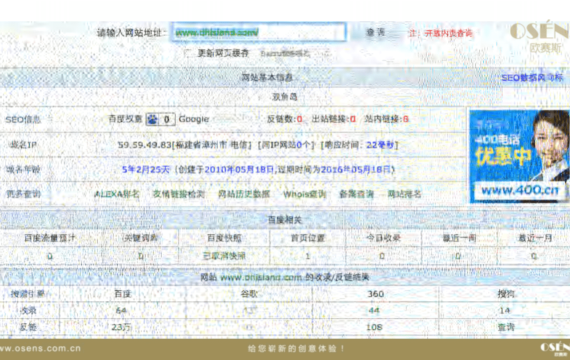This screenshot has height=360, width=570.
Task: Click the website address input field
Action: [x=258, y=32]
